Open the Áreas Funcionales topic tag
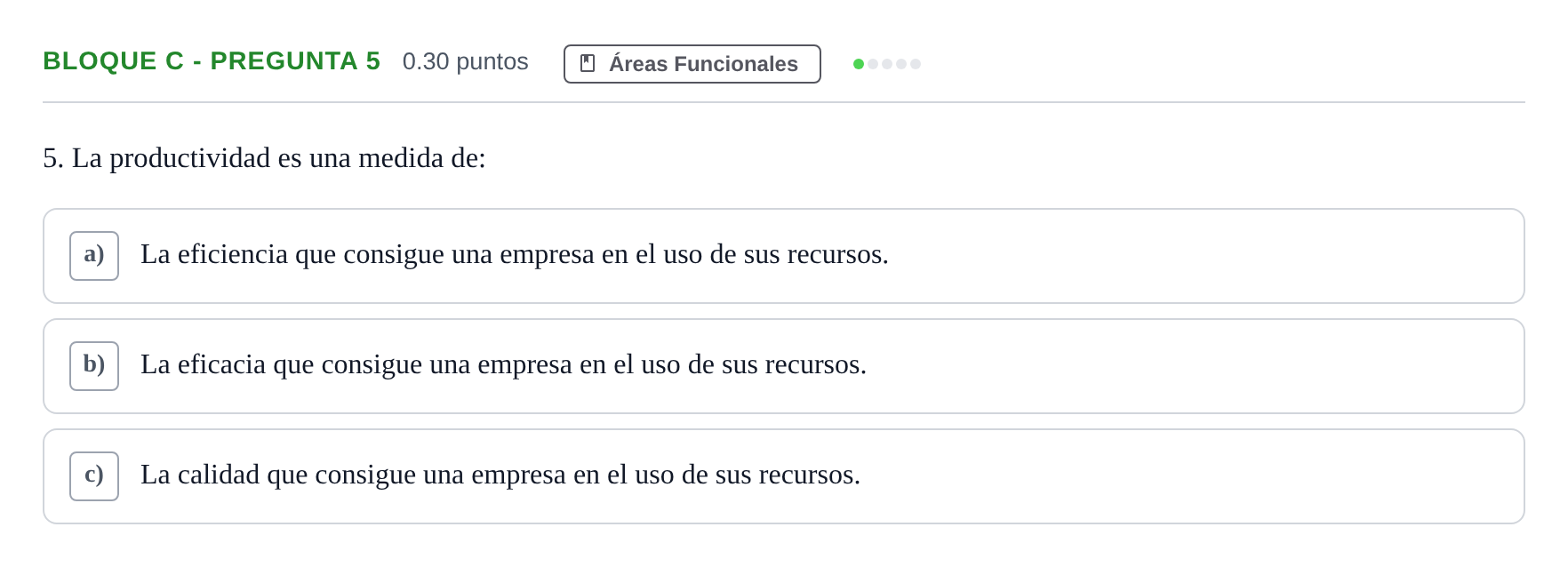Viewport: 1568px width, 567px height. [692, 64]
